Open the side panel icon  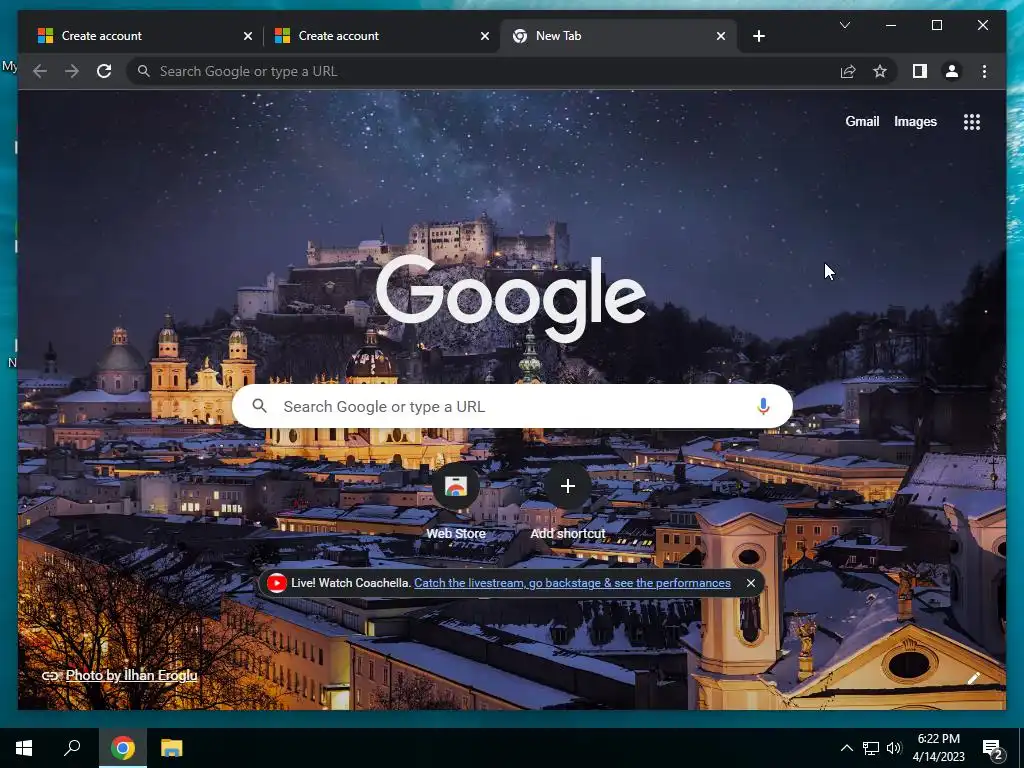(x=920, y=71)
